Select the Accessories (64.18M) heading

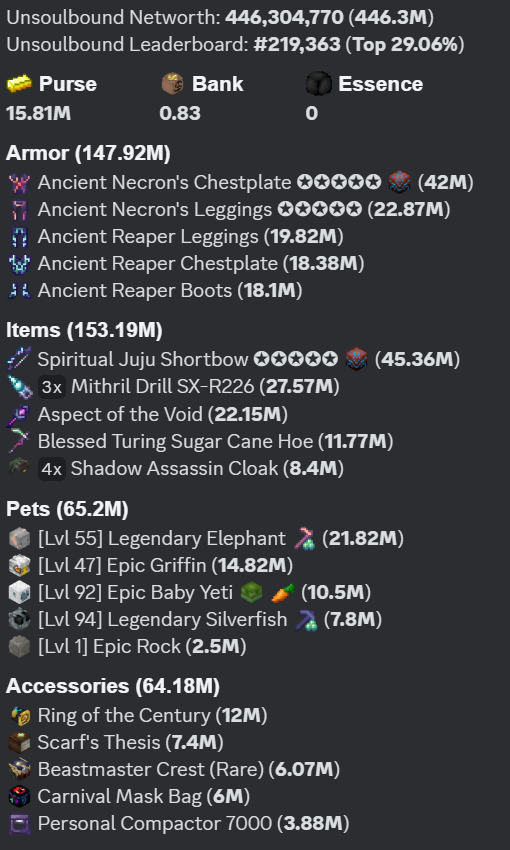(113, 686)
